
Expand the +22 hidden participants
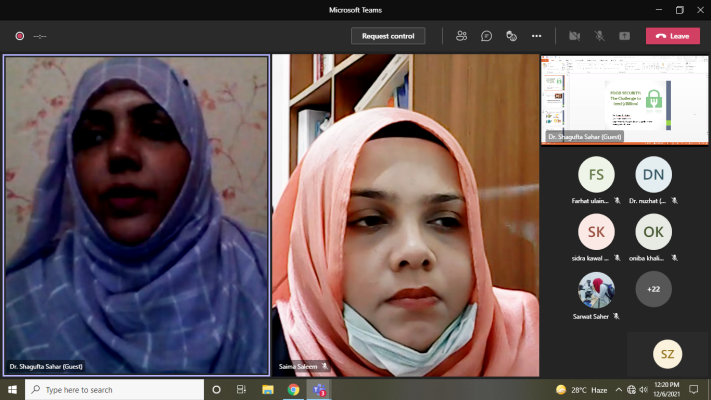(x=653, y=289)
